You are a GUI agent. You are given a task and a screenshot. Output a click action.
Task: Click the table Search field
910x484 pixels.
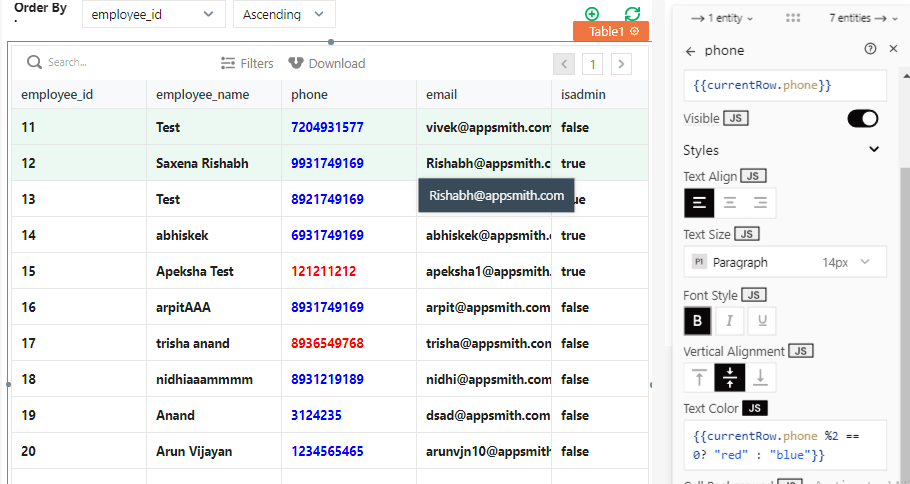[x=116, y=62]
